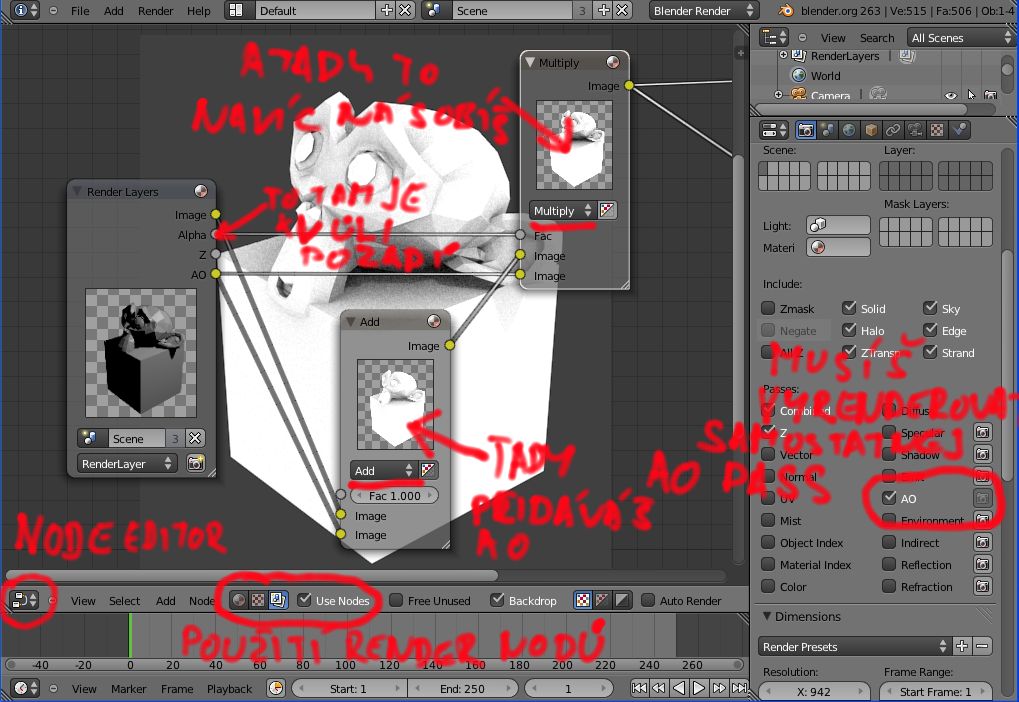1019x702 pixels.
Task: Open the Render menu in top bar
Action: [155, 10]
